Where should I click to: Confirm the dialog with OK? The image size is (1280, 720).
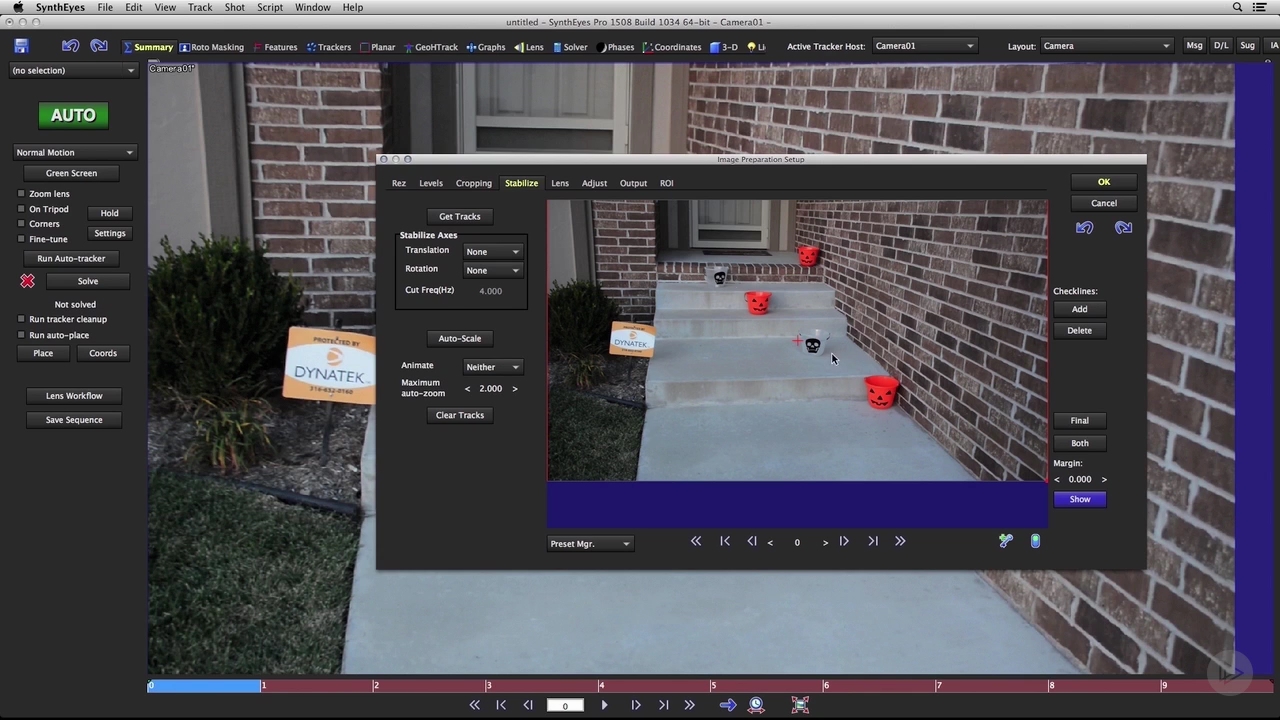tap(1104, 182)
